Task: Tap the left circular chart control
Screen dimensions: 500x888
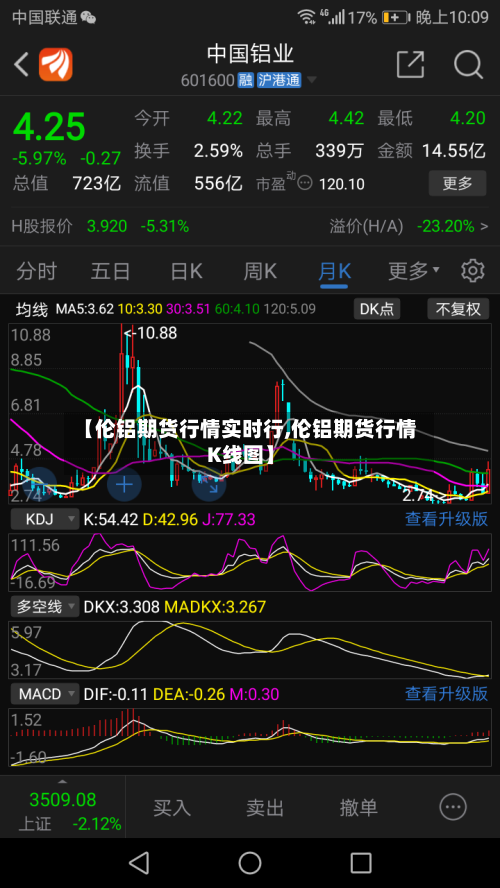Action: [x=39, y=484]
